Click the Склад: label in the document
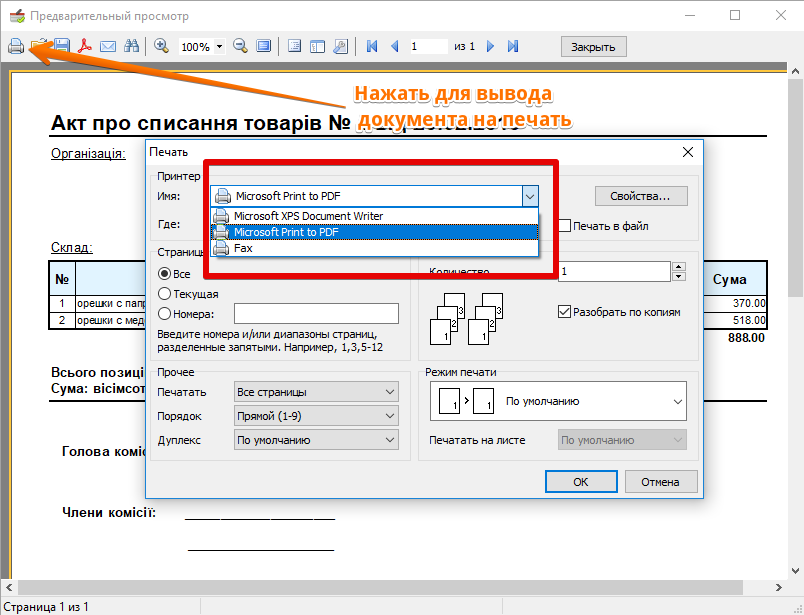Image resolution: width=804 pixels, height=615 pixels. 72,247
